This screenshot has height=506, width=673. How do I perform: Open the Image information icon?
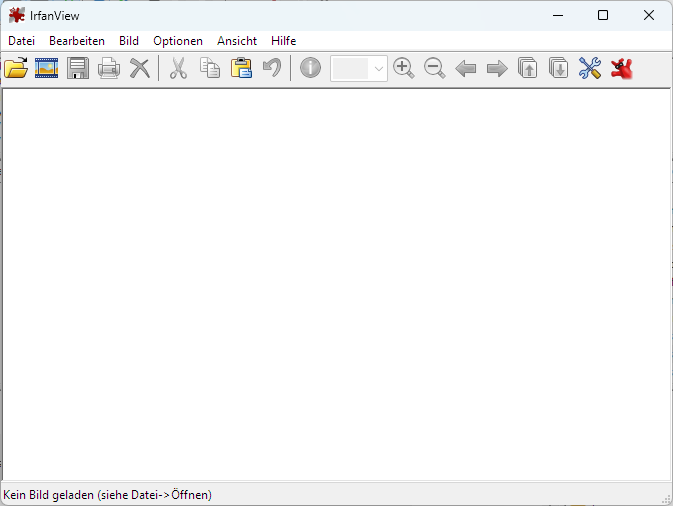310,68
